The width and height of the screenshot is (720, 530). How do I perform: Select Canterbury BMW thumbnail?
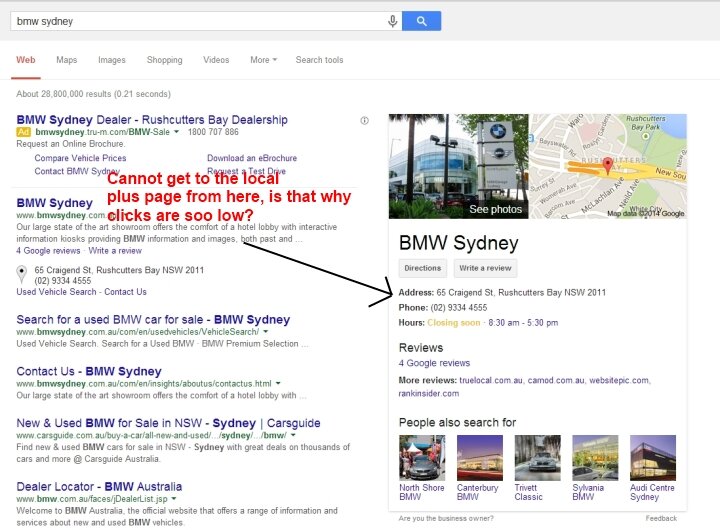(x=479, y=457)
